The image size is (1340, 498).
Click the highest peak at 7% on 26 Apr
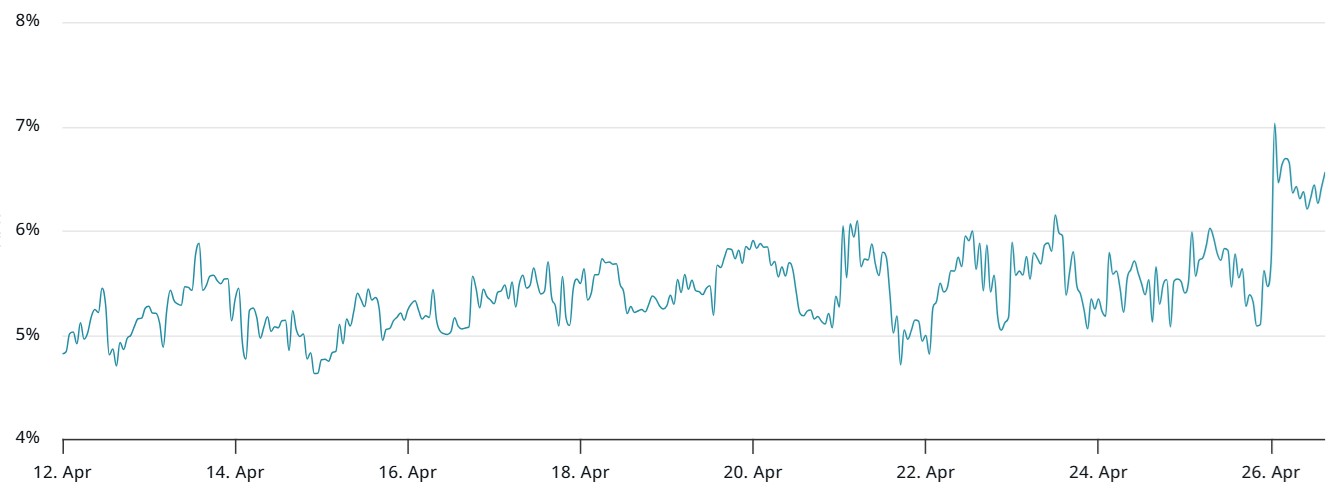coord(1274,124)
